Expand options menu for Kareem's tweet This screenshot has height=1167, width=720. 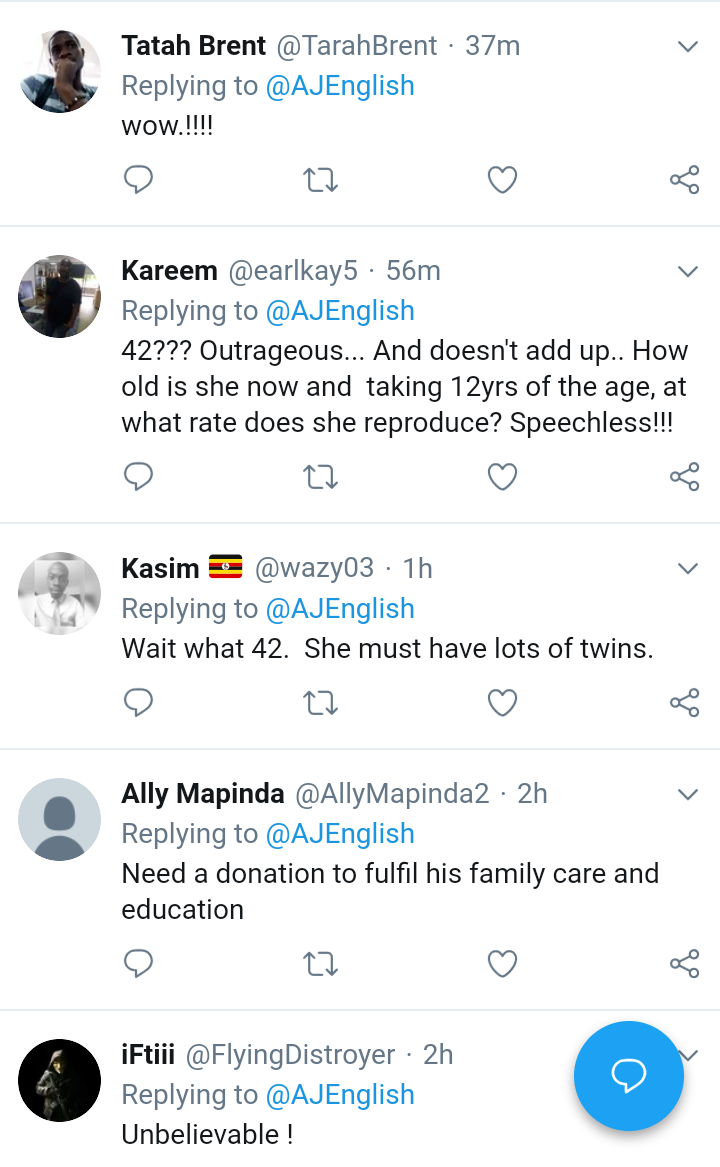tap(687, 271)
